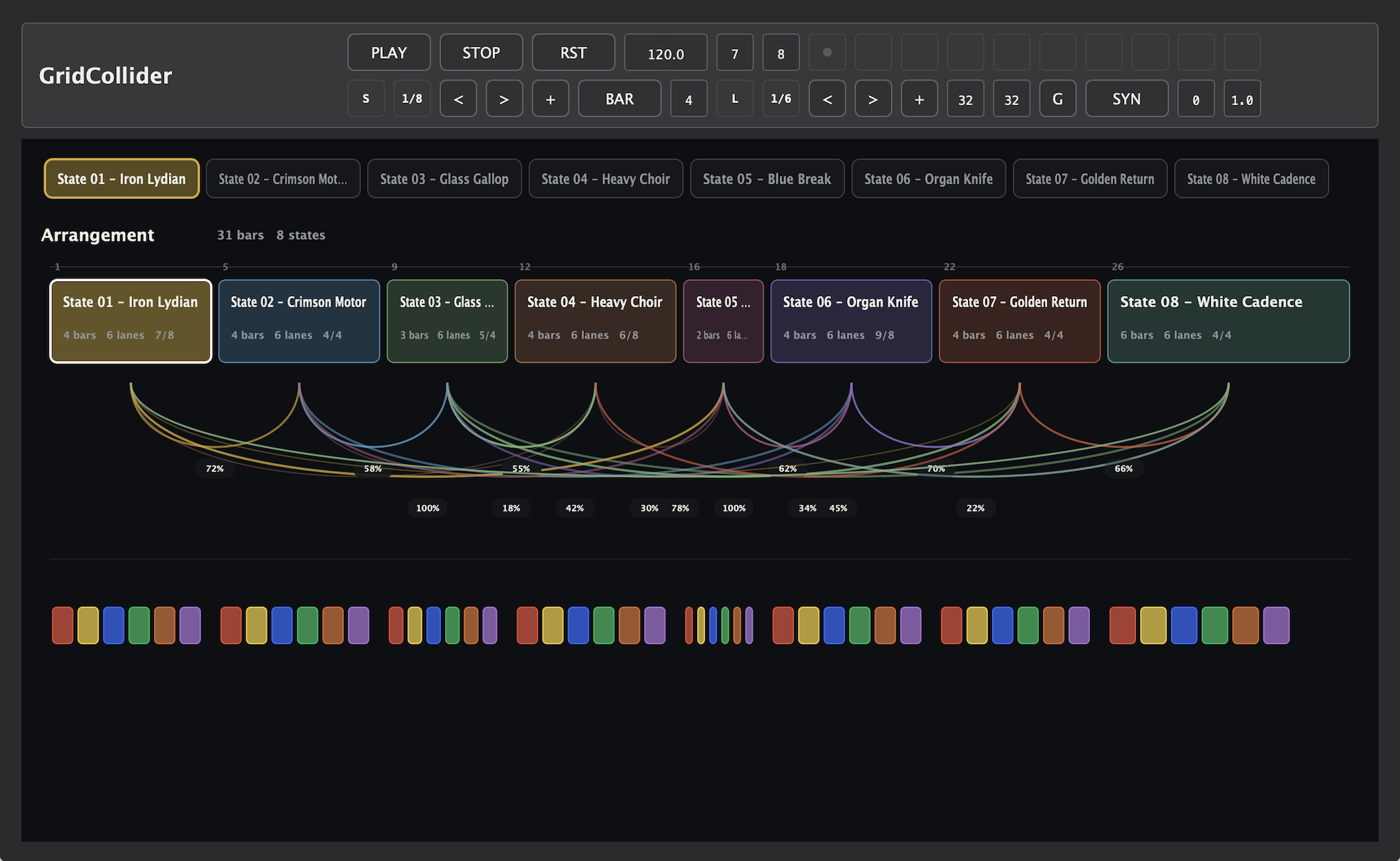Screen dimensions: 1400x861
Task: Toggle the S mode button
Action: click(x=366, y=99)
